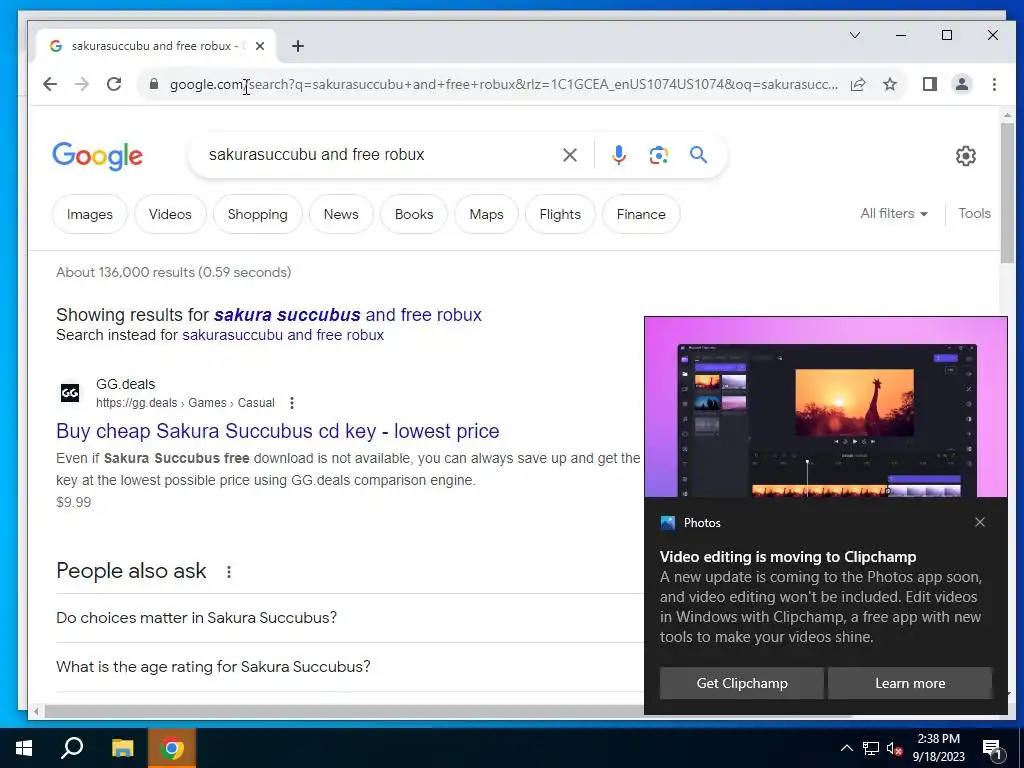Open the People also ask options menu

pos(229,572)
